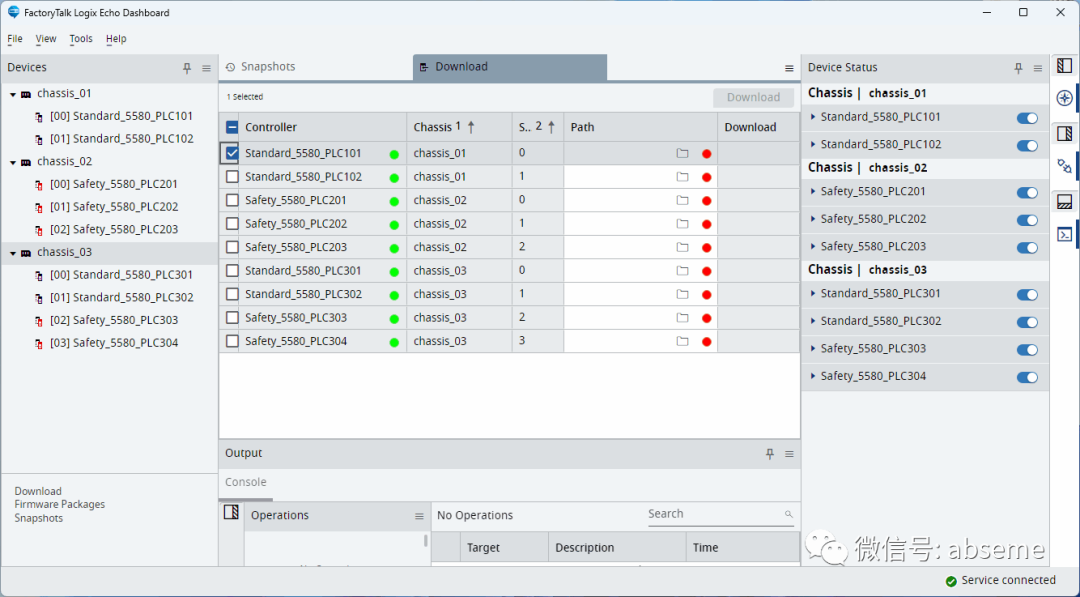The image size is (1080, 597).
Task: Open the Tools menu
Action: coord(81,39)
